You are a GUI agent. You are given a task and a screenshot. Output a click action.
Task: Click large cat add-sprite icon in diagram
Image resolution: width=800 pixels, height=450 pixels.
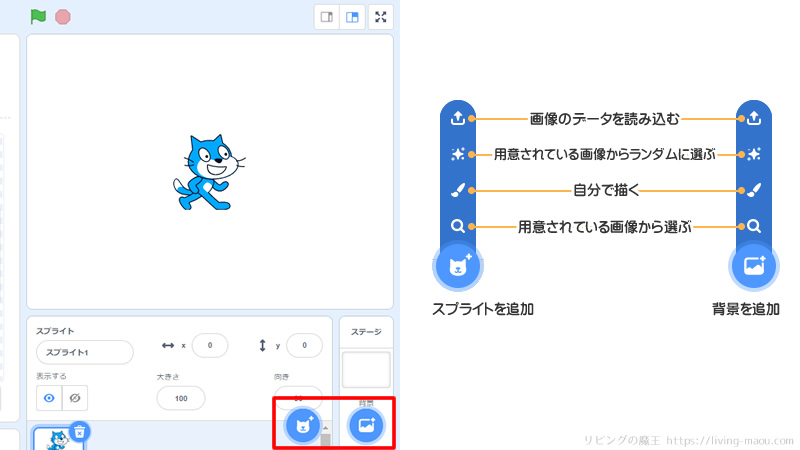(x=458, y=266)
